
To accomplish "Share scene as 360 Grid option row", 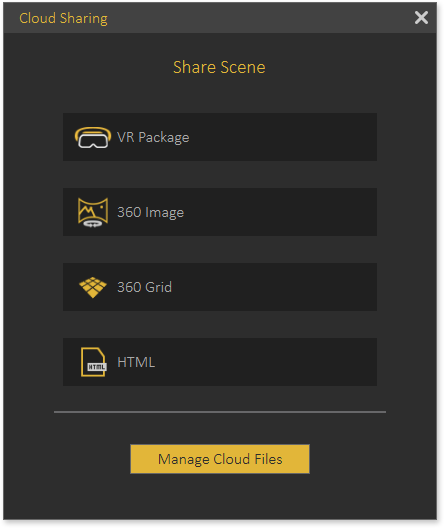I will (220, 287).
